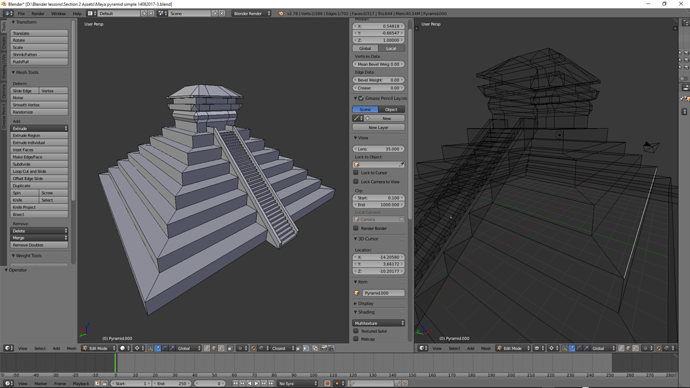Switch to face select mode in the left viewport
The image size is (690, 388).
coord(220,348)
